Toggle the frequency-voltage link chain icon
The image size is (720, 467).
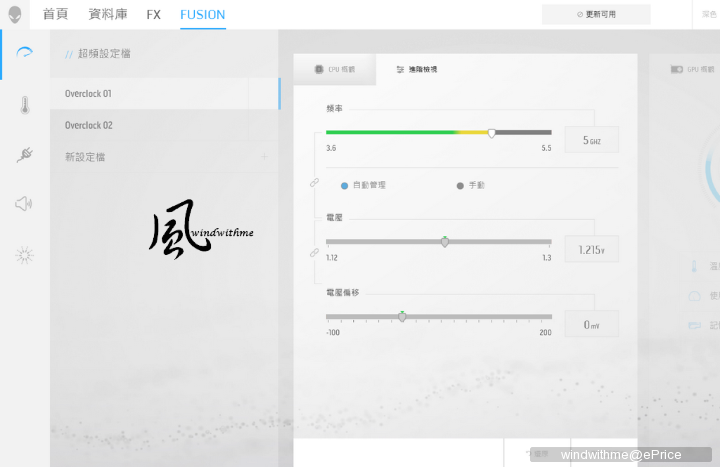pyautogui.click(x=314, y=183)
